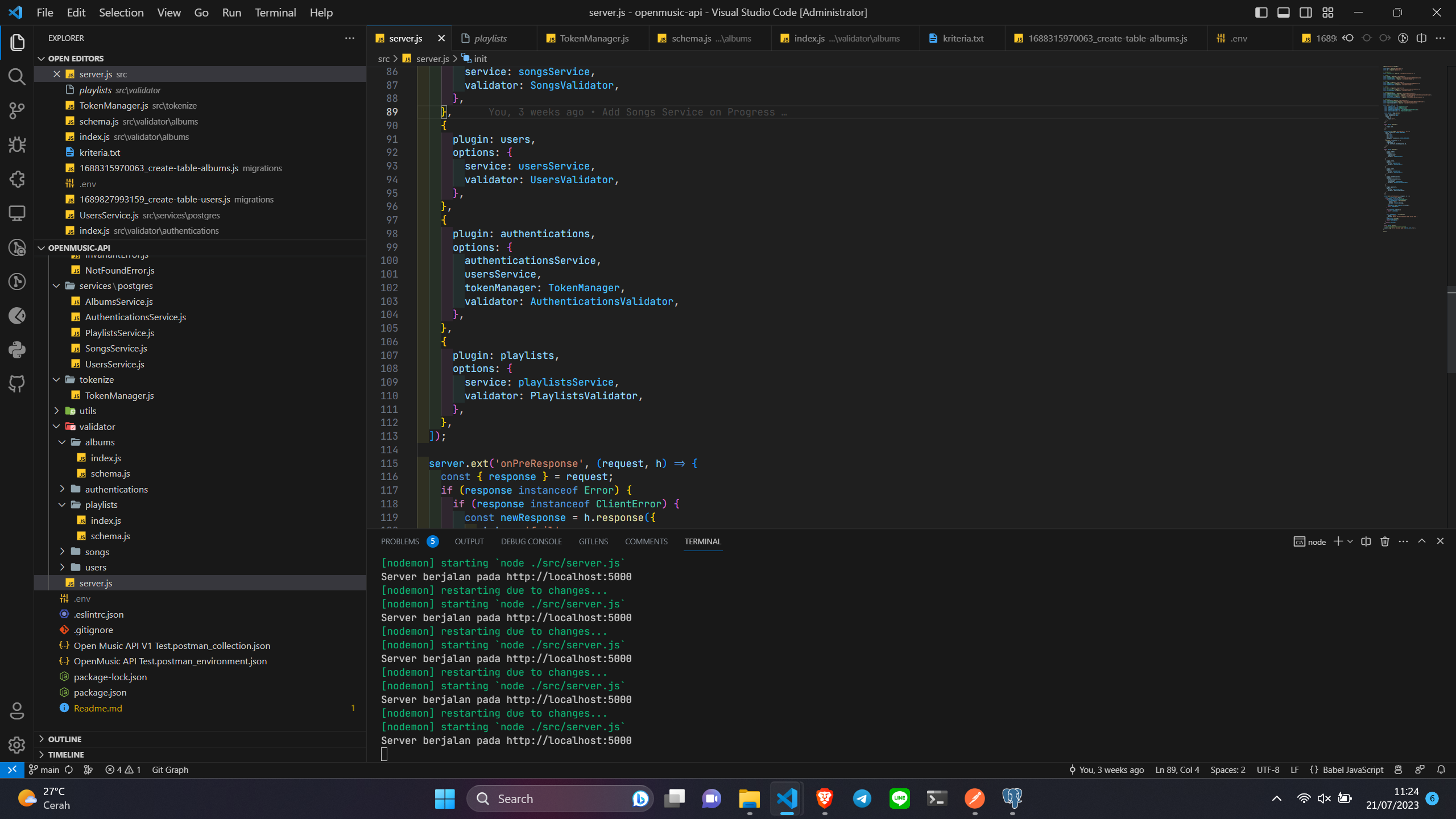The image size is (1456, 819).
Task: Open the Source Control view
Action: [17, 110]
